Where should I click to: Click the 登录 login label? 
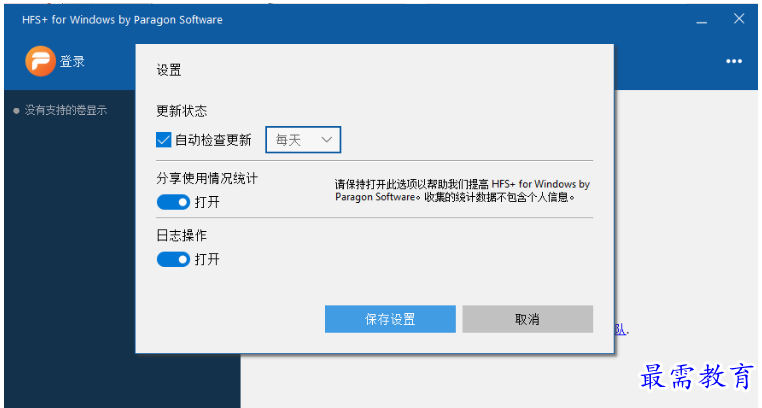point(72,61)
